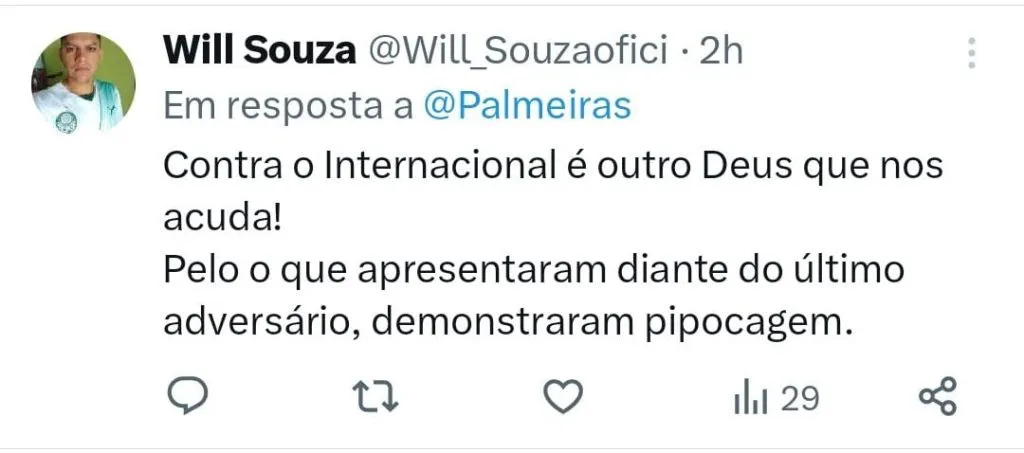Open Will Souza's profile picture
The width and height of the screenshot is (1024, 453).
[84, 84]
